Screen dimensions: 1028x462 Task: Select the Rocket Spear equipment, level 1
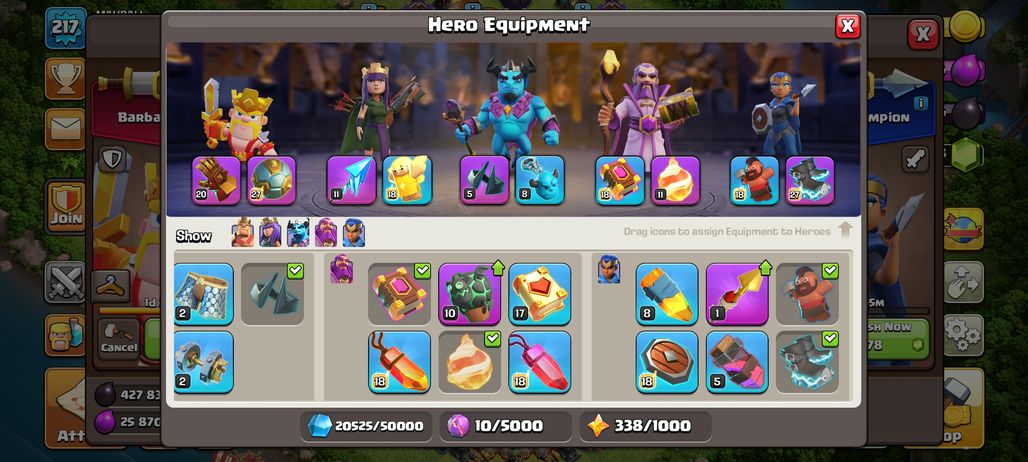737,294
